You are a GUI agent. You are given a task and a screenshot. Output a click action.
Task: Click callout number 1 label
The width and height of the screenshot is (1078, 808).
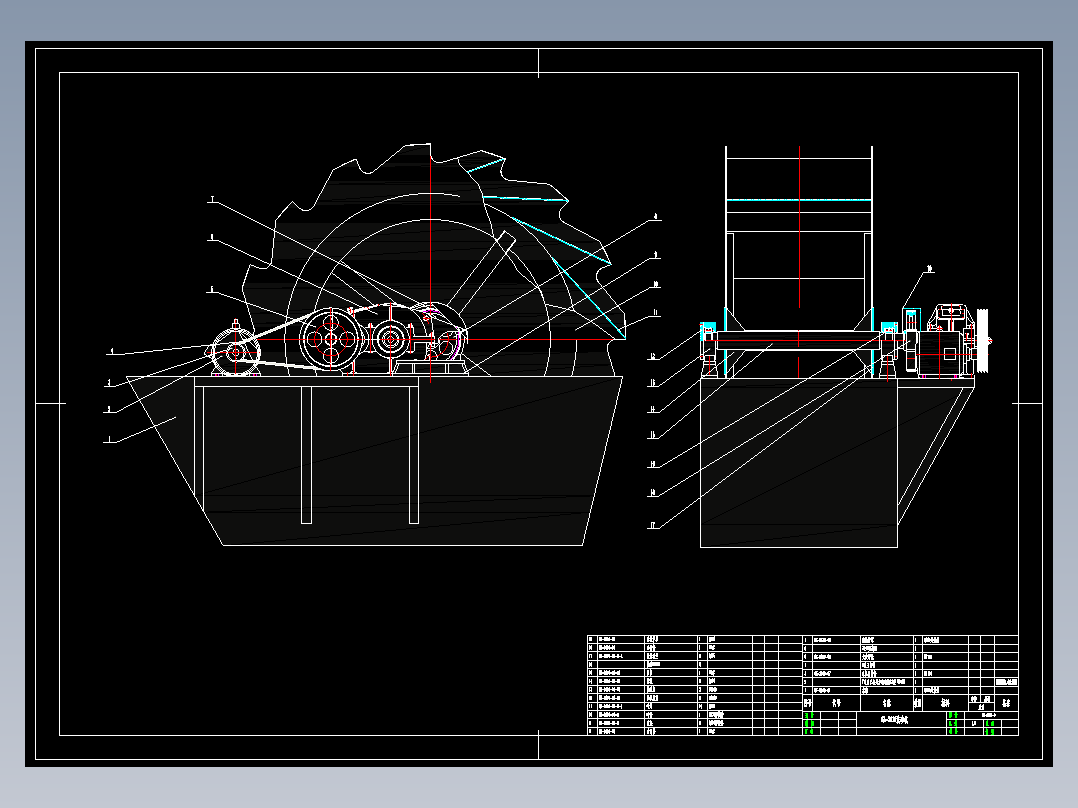click(108, 440)
